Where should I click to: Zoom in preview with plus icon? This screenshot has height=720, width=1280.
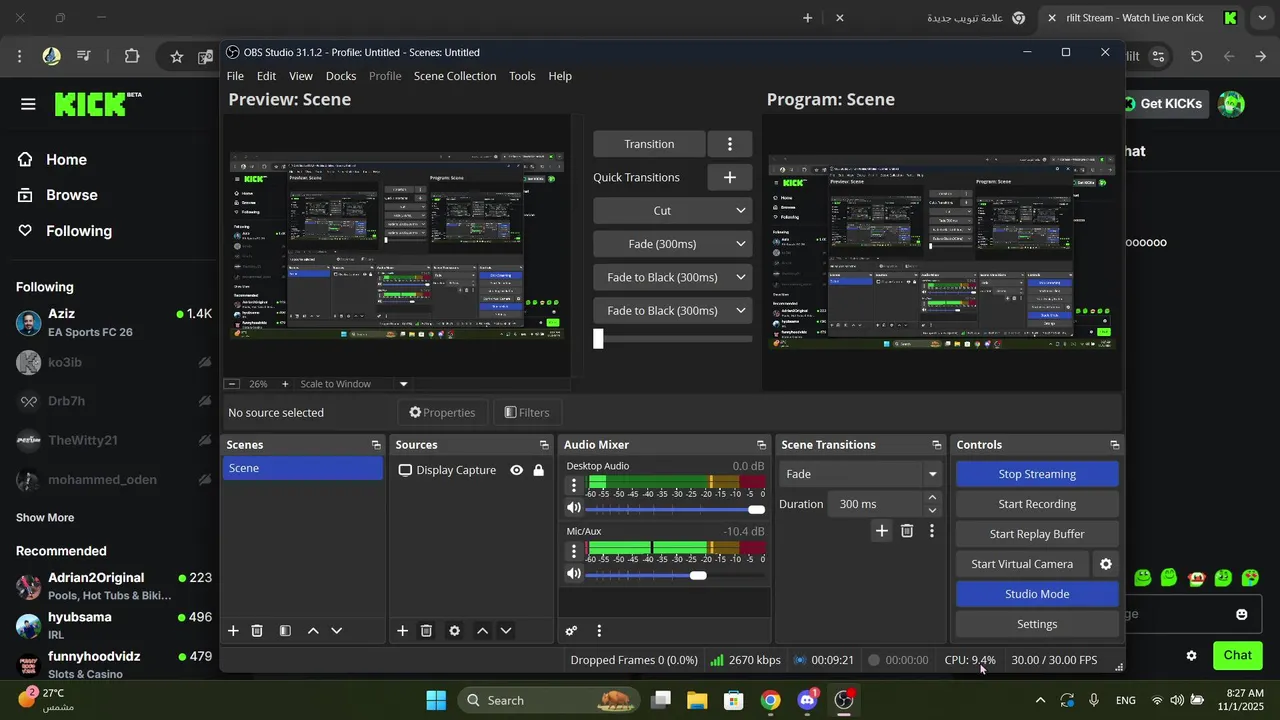pos(285,384)
